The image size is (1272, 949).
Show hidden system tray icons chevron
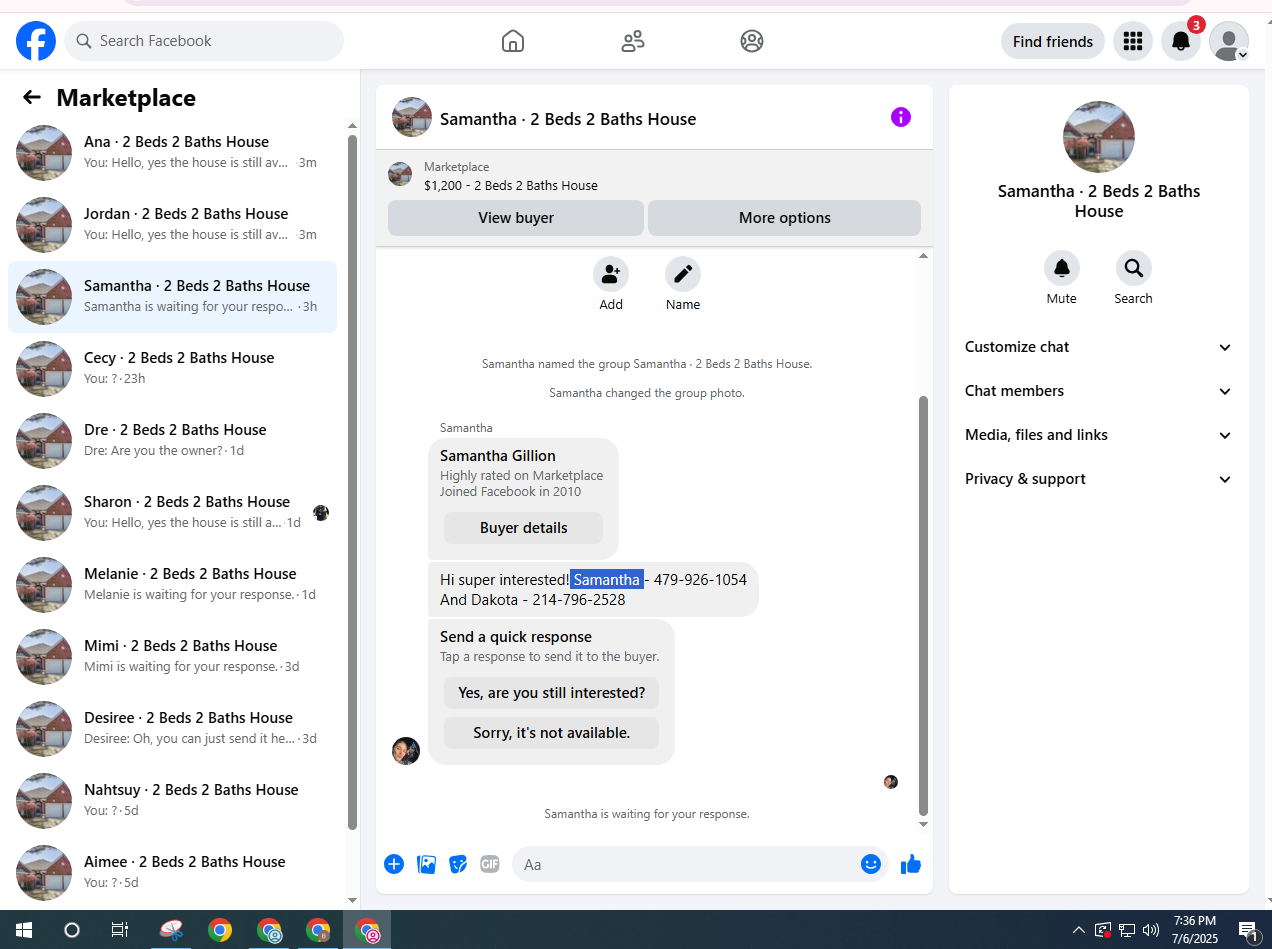coord(1078,930)
